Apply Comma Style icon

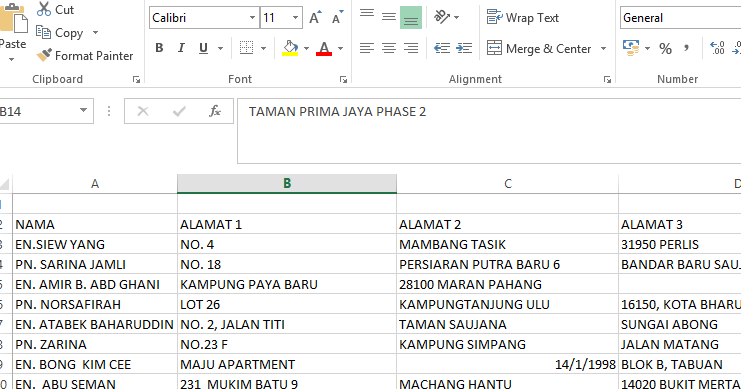(686, 48)
